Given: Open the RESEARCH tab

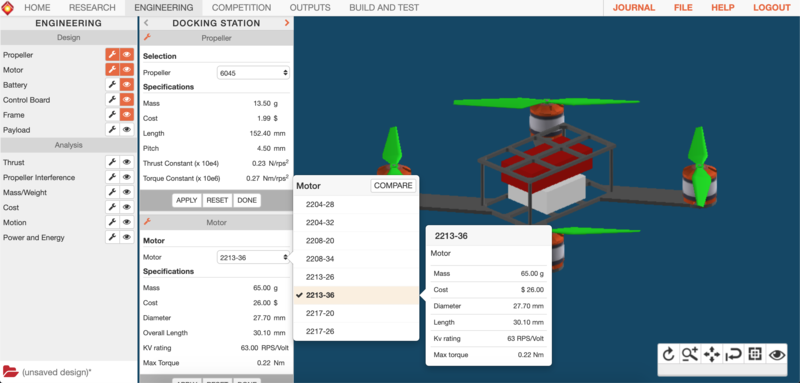Looking at the screenshot, I should (x=92, y=8).
